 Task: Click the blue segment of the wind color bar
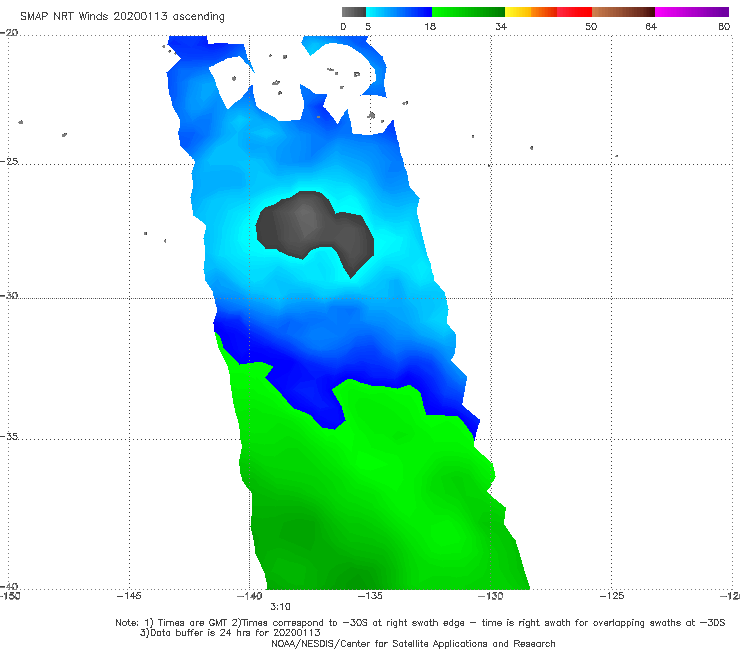tap(399, 12)
